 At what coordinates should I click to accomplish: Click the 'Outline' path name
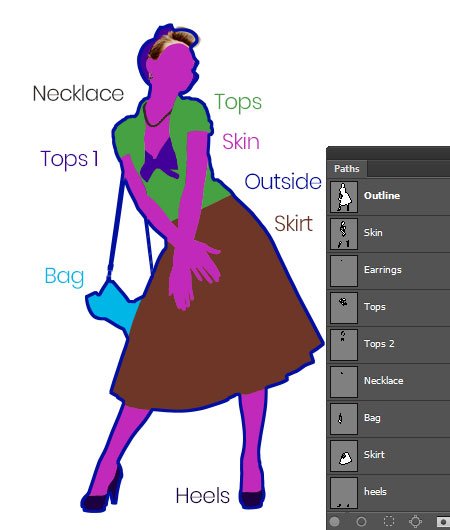click(382, 196)
